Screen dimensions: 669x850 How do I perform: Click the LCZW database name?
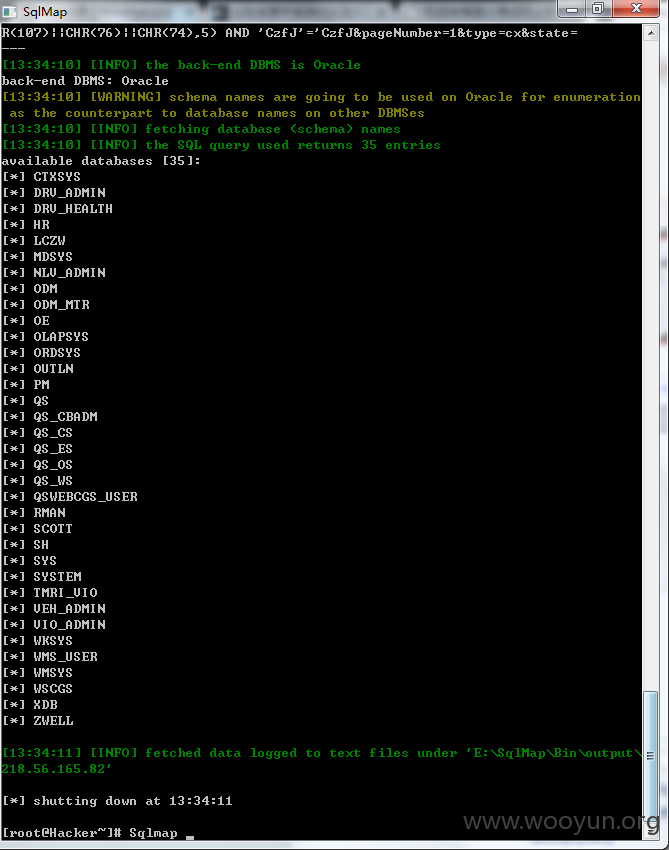pyautogui.click(x=49, y=241)
